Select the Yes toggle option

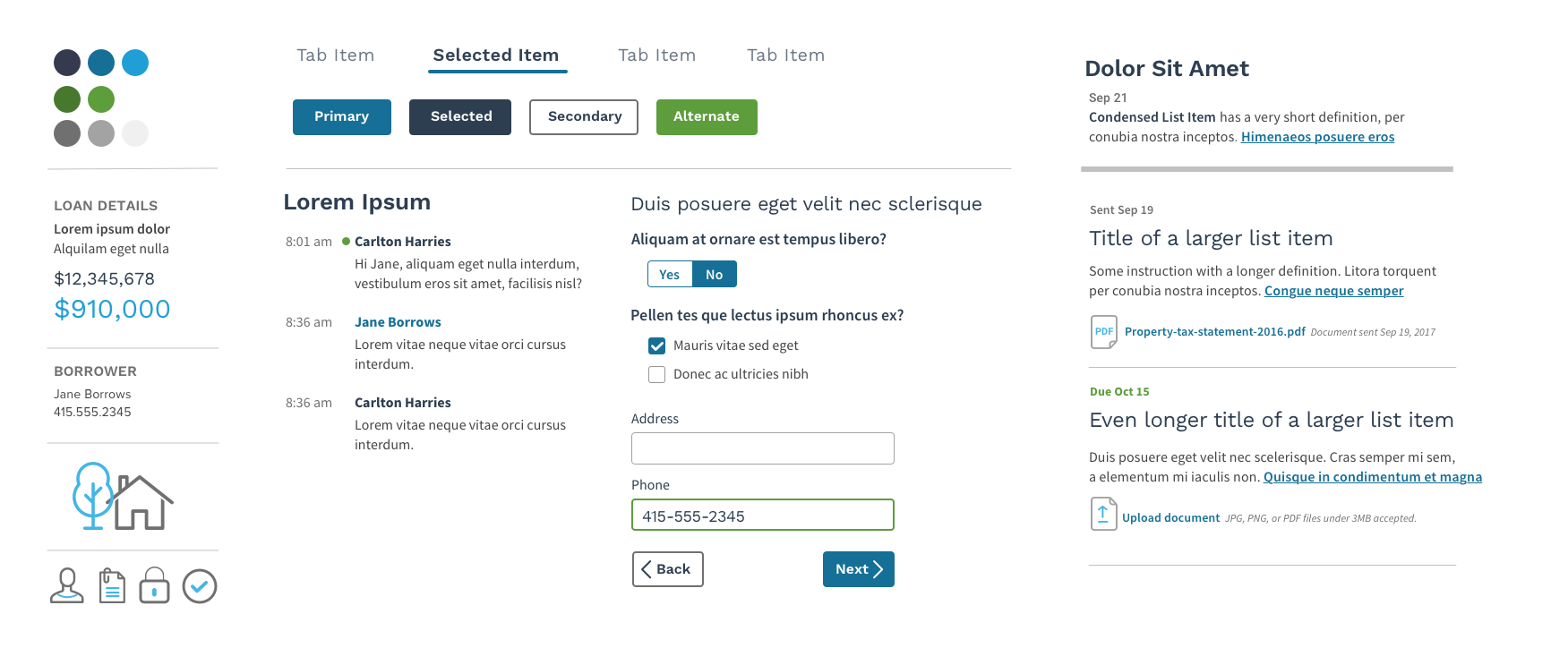click(670, 274)
